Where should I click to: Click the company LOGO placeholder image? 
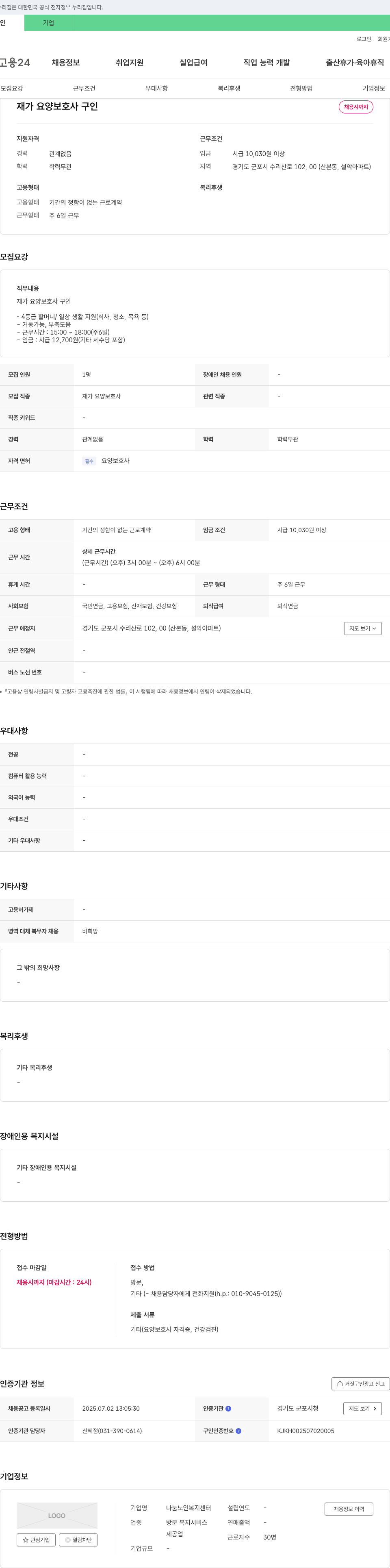(56, 1516)
